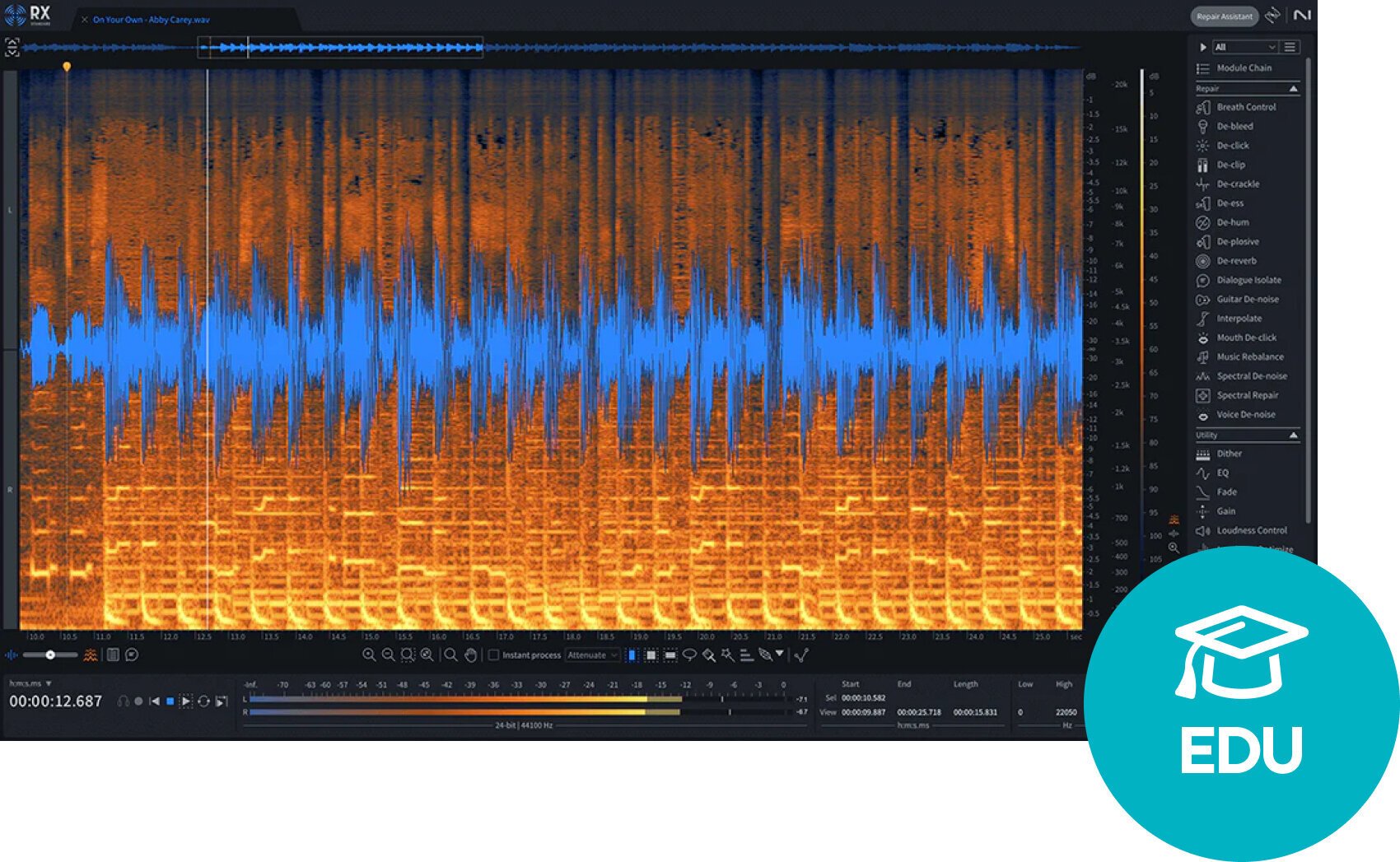Open the All module filter dropdown
The width and height of the screenshot is (1400, 862).
[x=1244, y=47]
